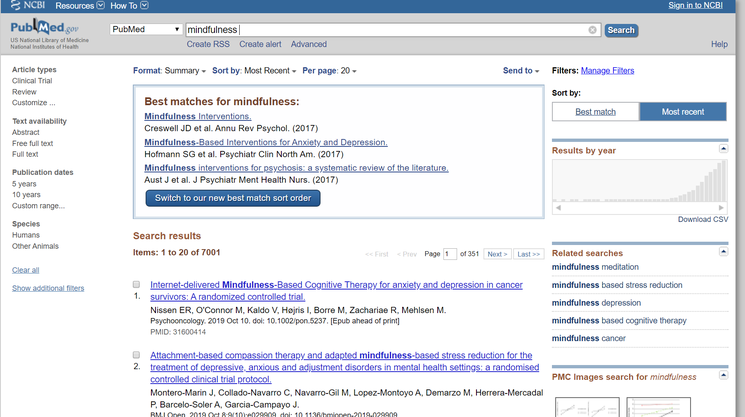Tick the checkbox for result 2
This screenshot has height=417, width=745.
point(136,355)
